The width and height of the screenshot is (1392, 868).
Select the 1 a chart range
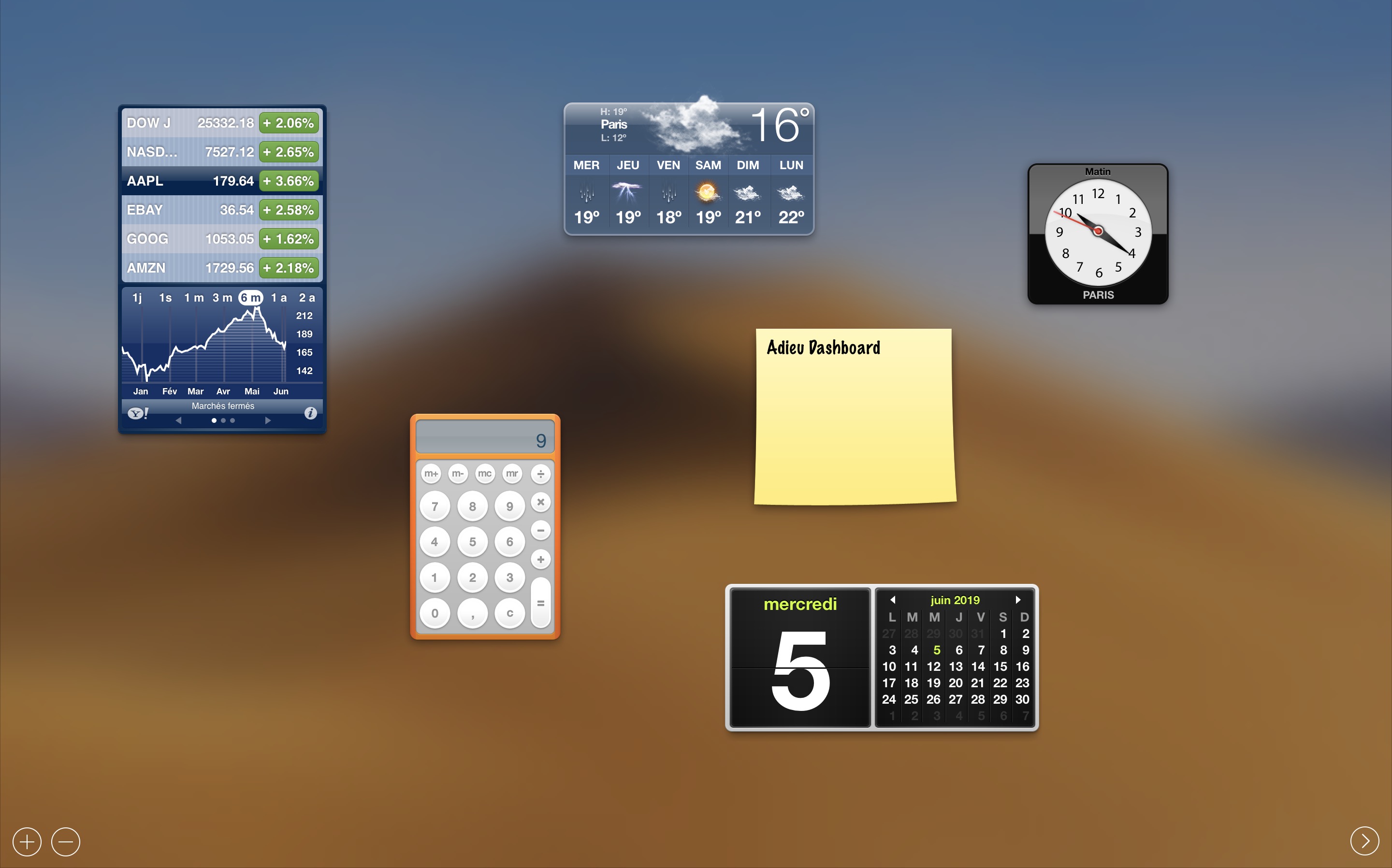pos(279,297)
